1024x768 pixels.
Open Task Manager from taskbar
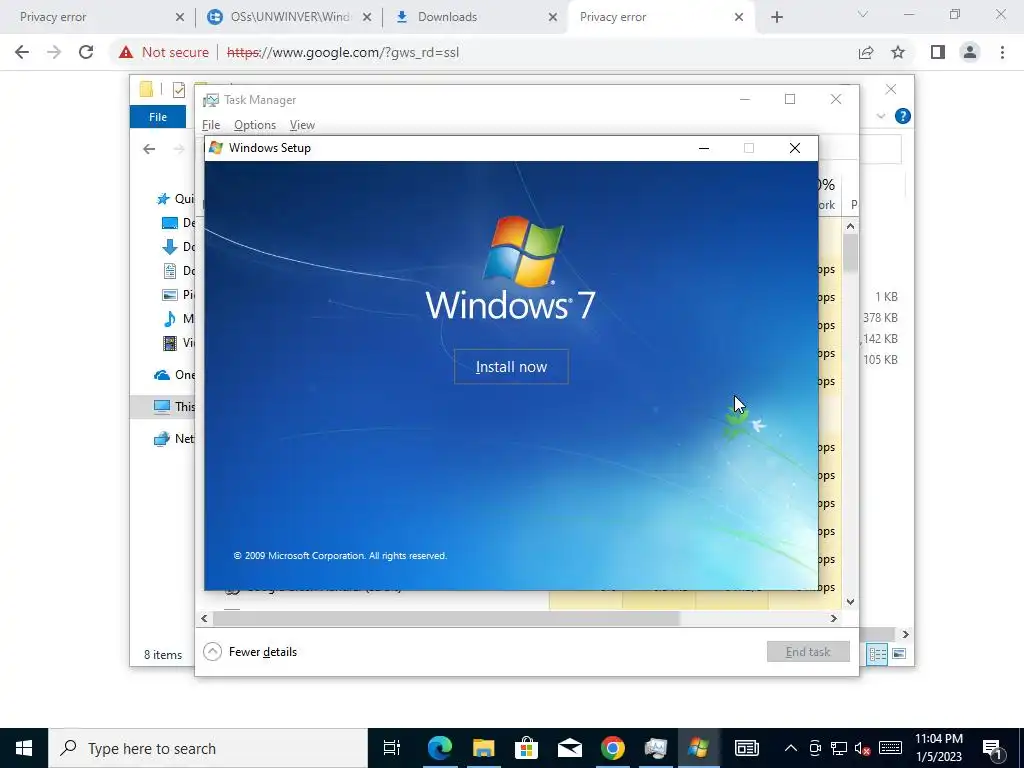pyautogui.click(x=656, y=748)
